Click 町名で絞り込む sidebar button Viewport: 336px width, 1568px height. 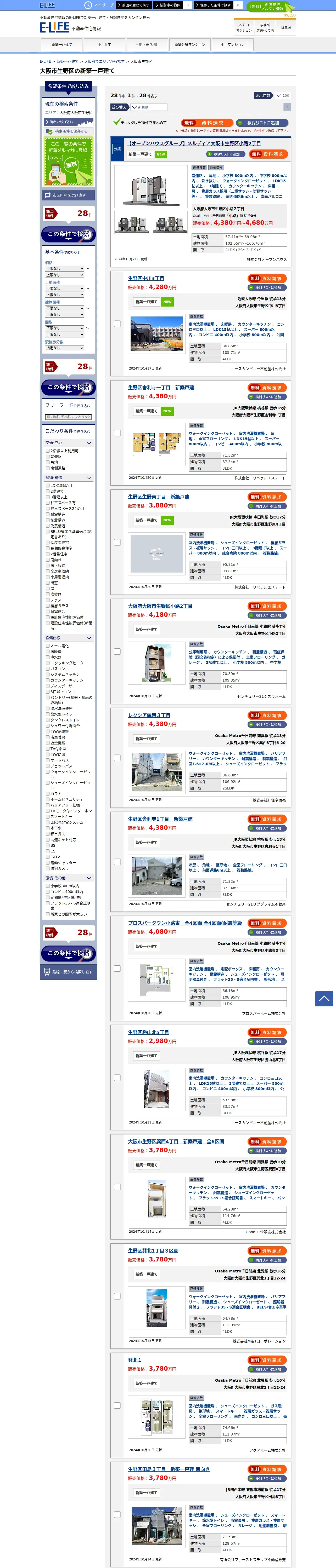point(68,122)
